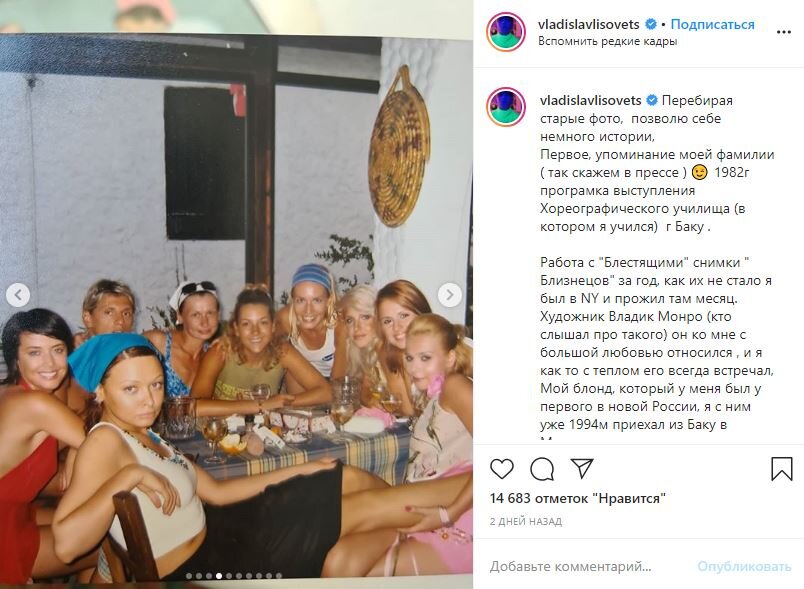The width and height of the screenshot is (804, 589).
Task: Open vladislavlisovets username in caption
Action: [x=590, y=100]
